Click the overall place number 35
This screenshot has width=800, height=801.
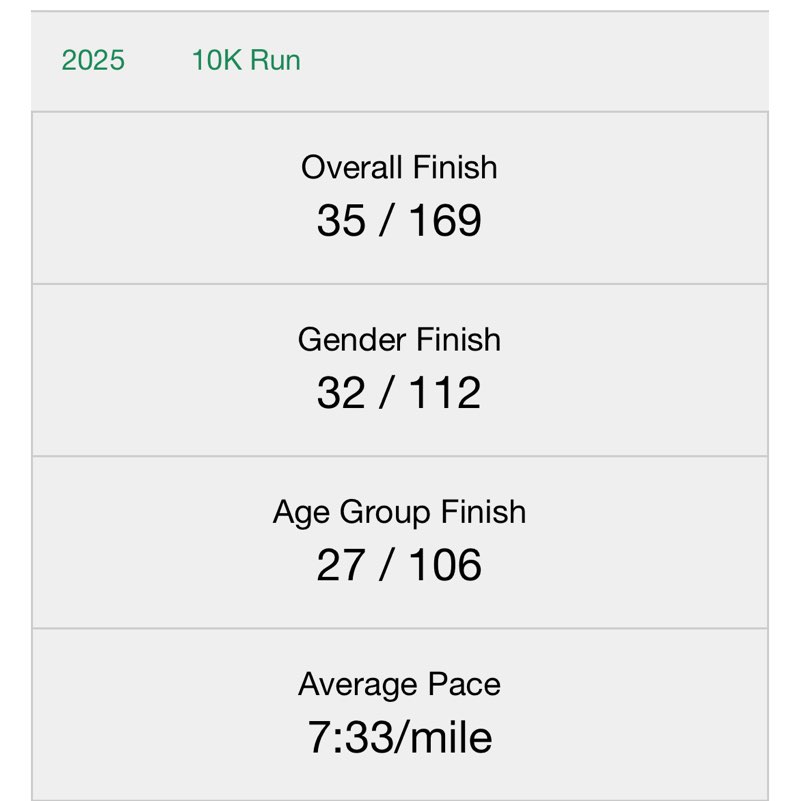pos(341,221)
